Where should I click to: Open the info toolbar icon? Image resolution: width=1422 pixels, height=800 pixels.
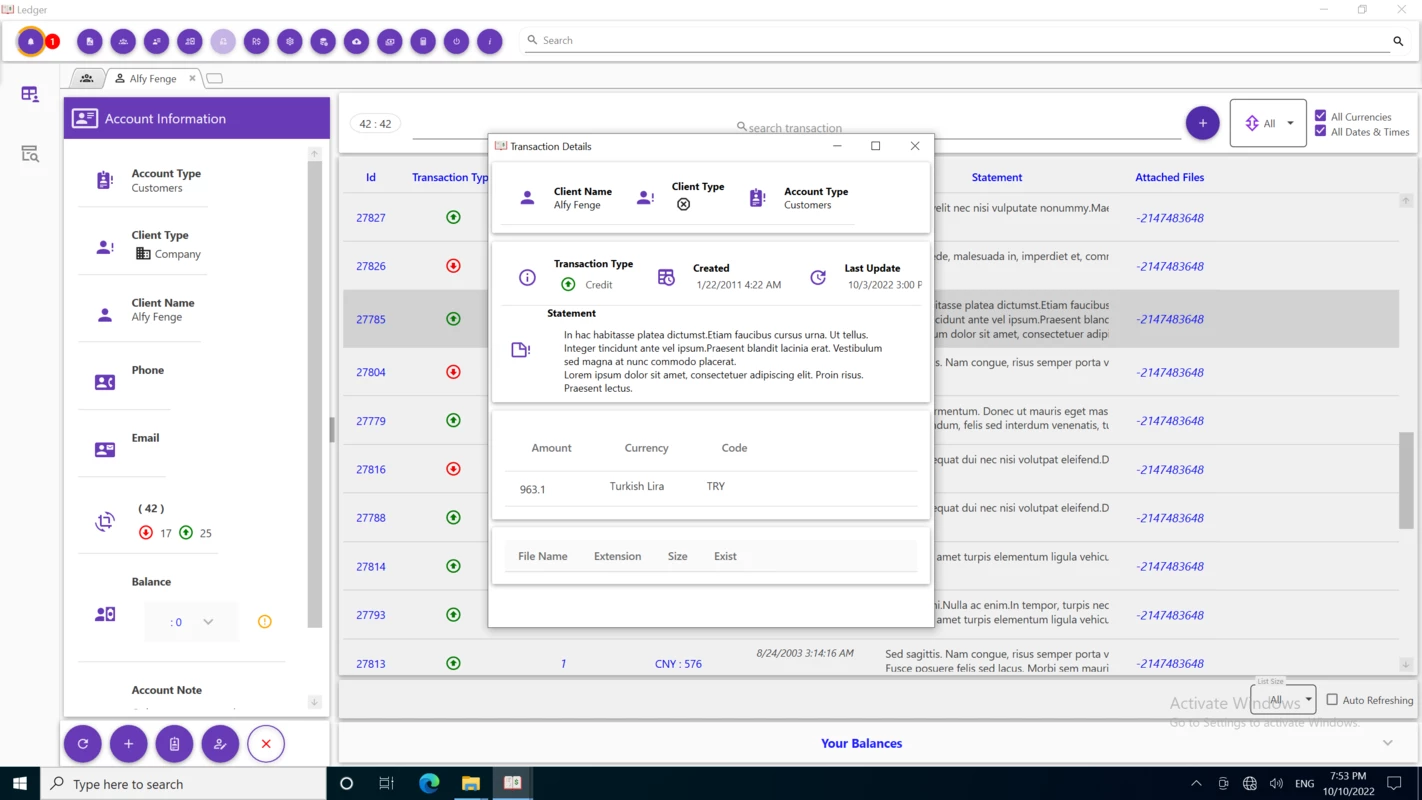point(490,41)
